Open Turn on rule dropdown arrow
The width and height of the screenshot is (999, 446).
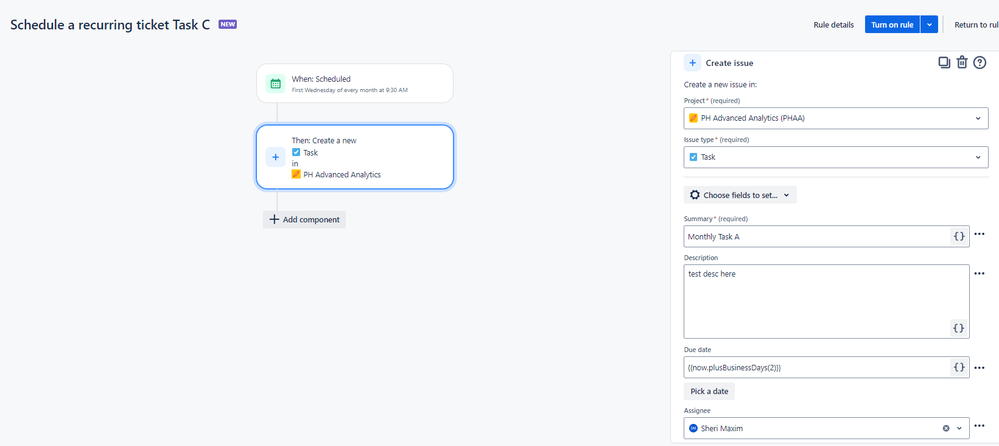(x=929, y=25)
